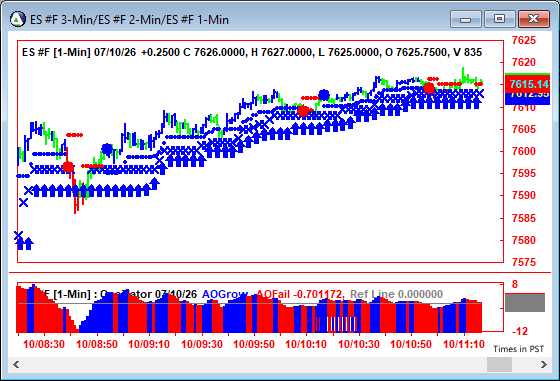Click the Ref Line 0.000000 label
The image size is (560, 381).
coord(396,294)
